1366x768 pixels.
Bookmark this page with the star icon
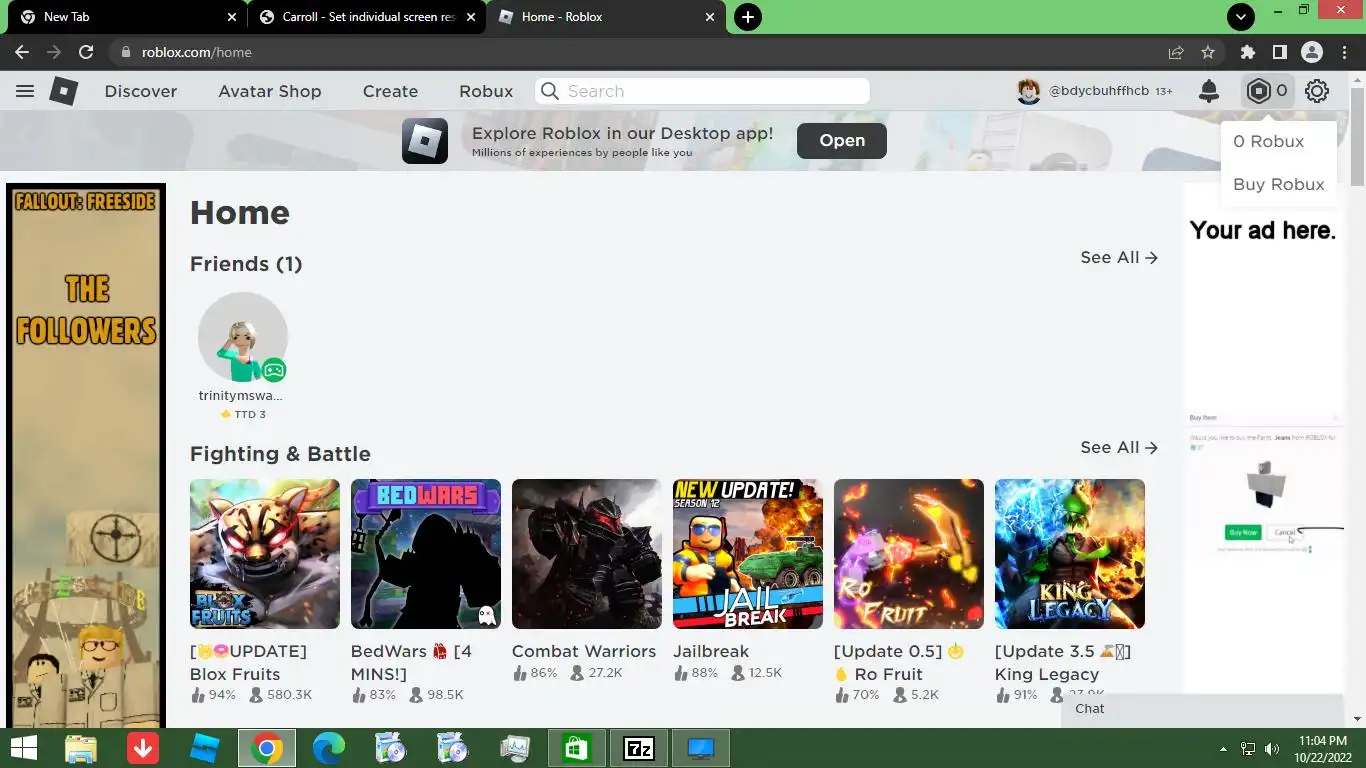1208,52
